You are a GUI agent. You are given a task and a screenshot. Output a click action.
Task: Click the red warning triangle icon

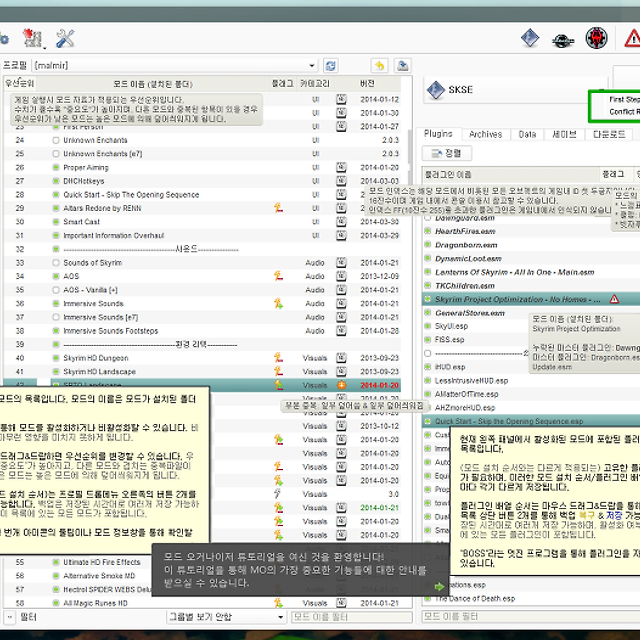click(x=632, y=39)
